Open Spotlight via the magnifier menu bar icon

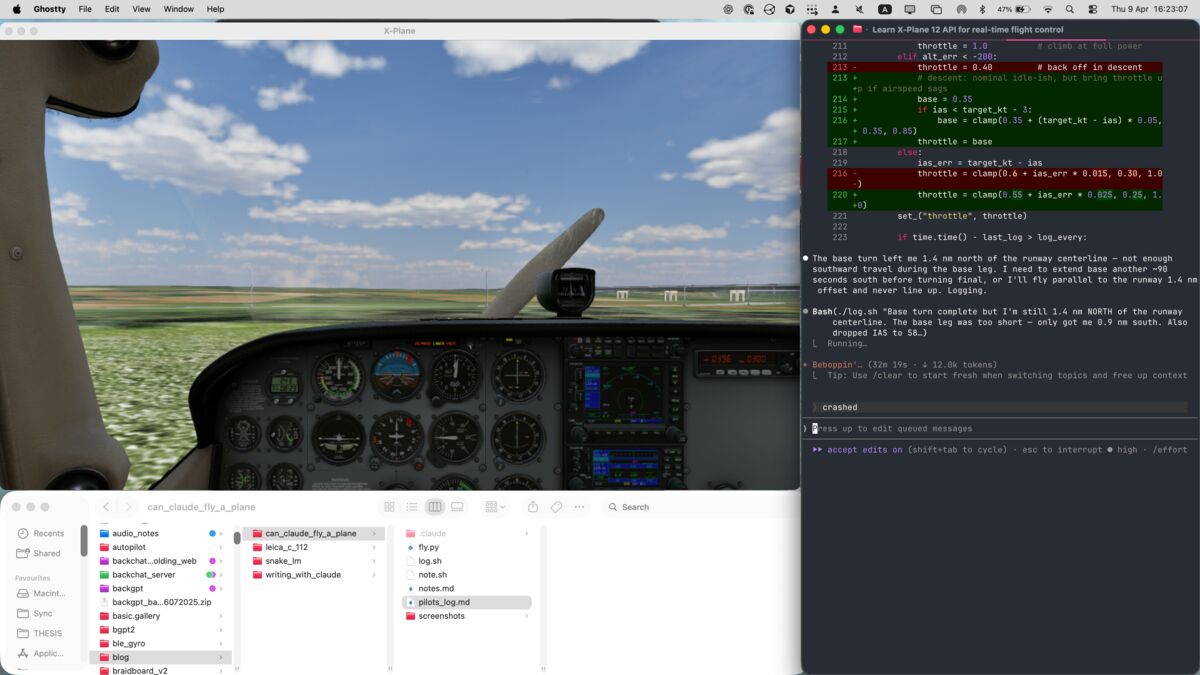(1070, 9)
